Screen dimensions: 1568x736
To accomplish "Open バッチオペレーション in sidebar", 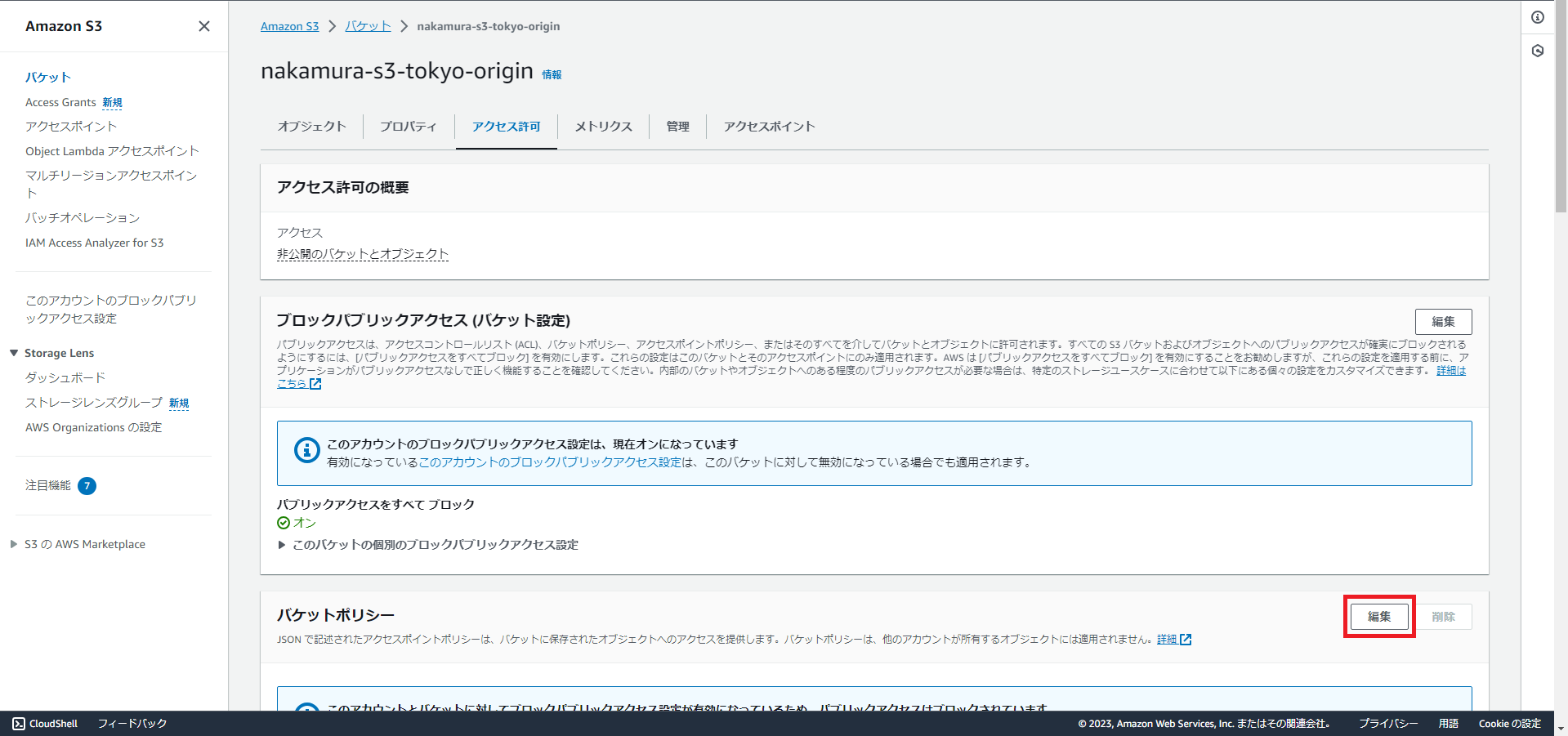I will pos(83,218).
